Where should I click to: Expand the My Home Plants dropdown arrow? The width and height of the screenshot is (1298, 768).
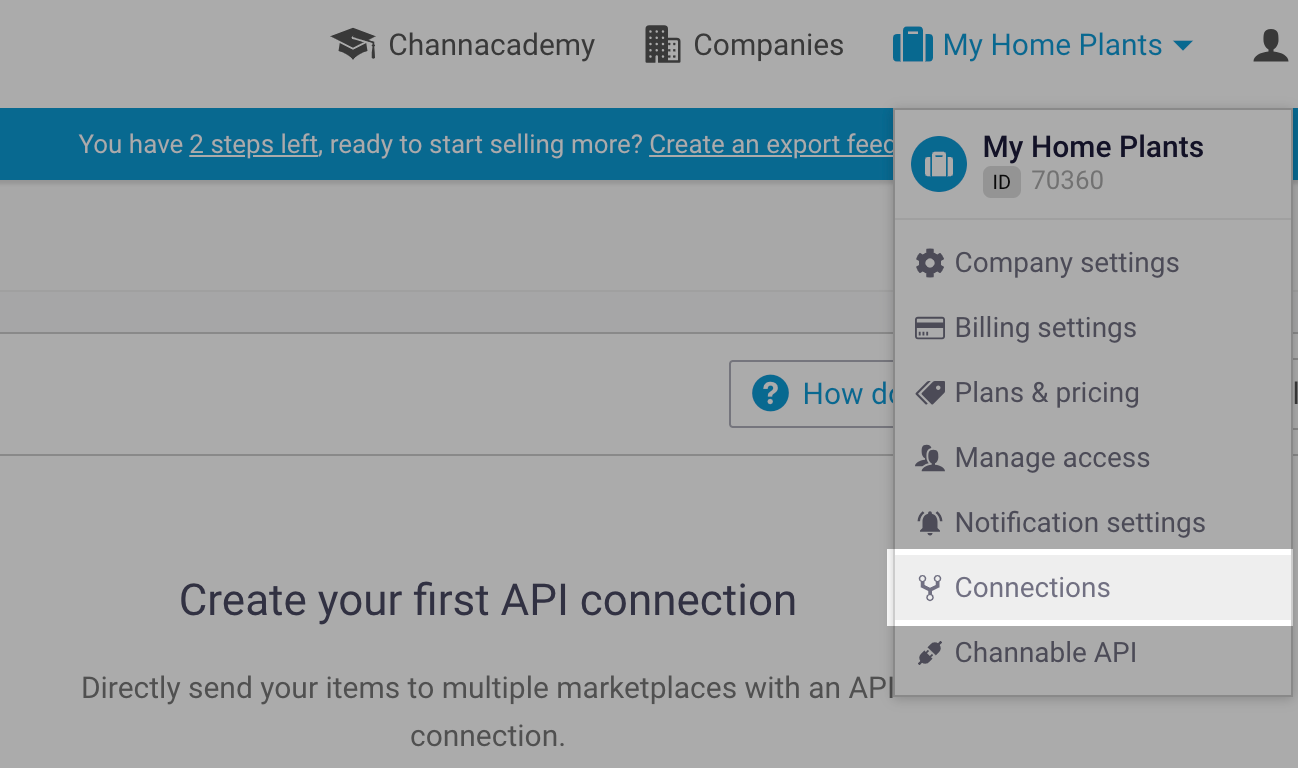[1184, 44]
